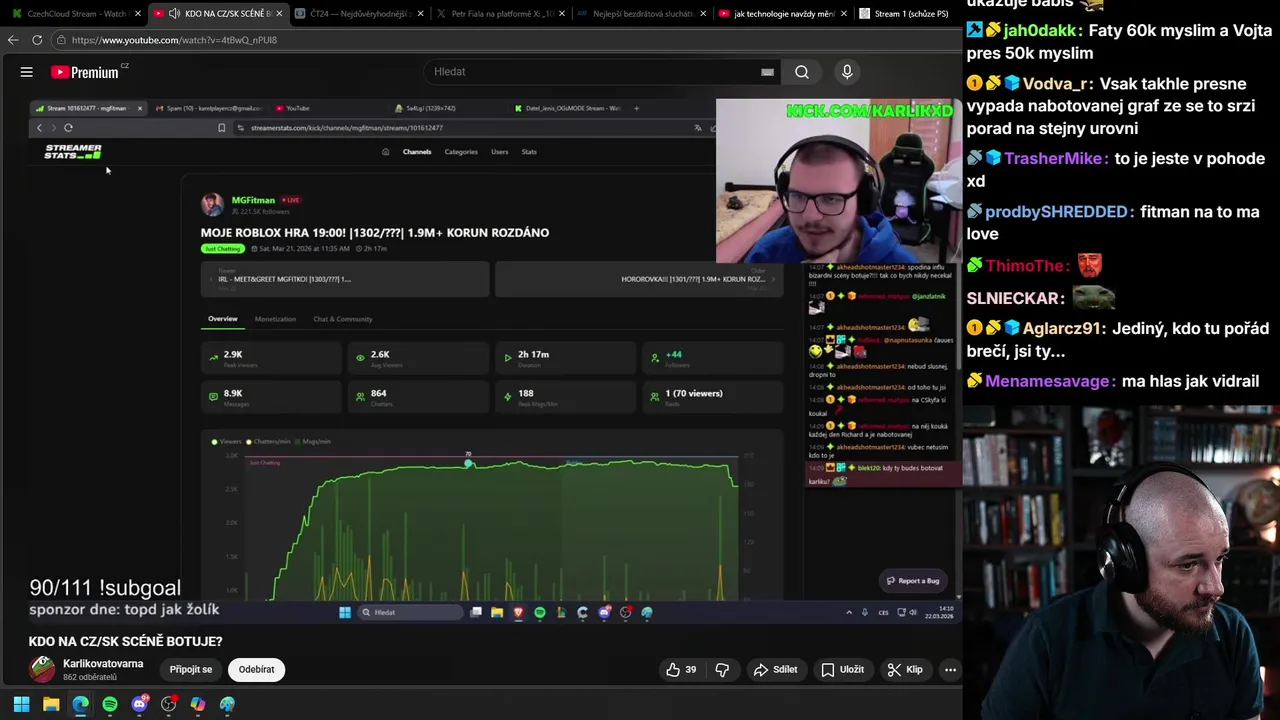The image size is (1280, 720).
Task: Open Microsoft Edge from the taskbar
Action: pyautogui.click(x=80, y=704)
